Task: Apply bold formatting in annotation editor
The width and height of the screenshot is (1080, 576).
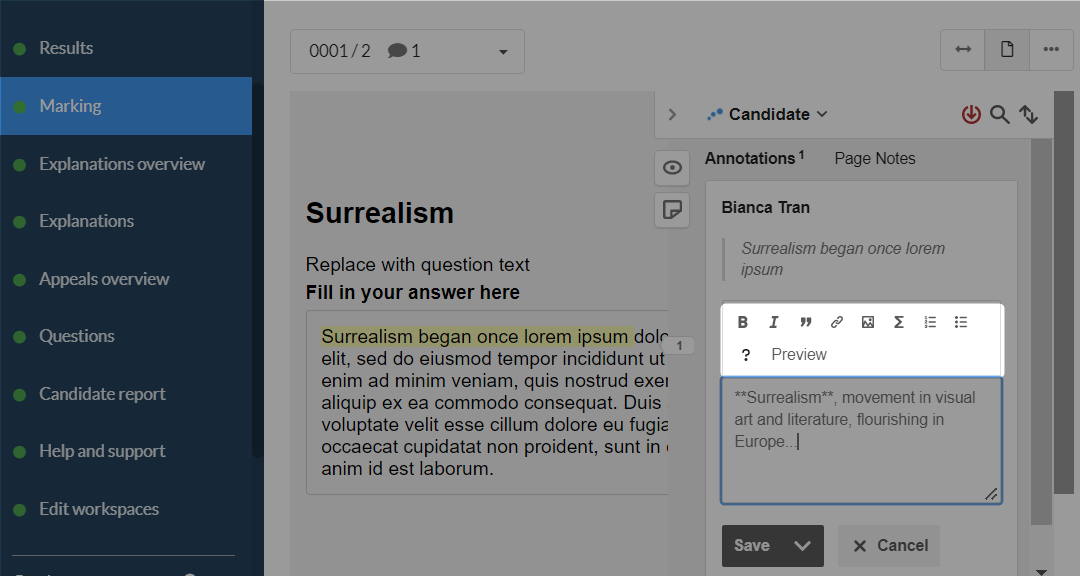Action: 742,322
